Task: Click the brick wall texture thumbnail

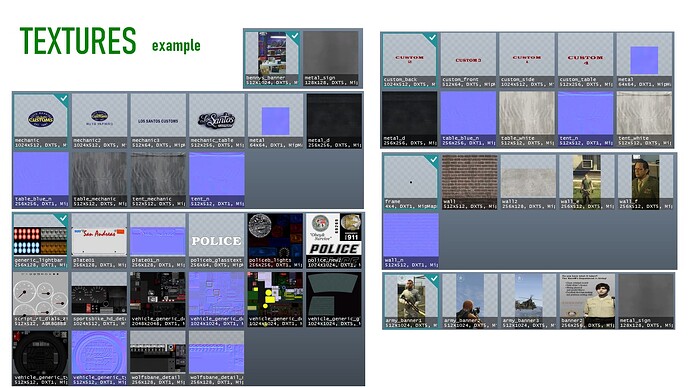Action: (x=470, y=182)
